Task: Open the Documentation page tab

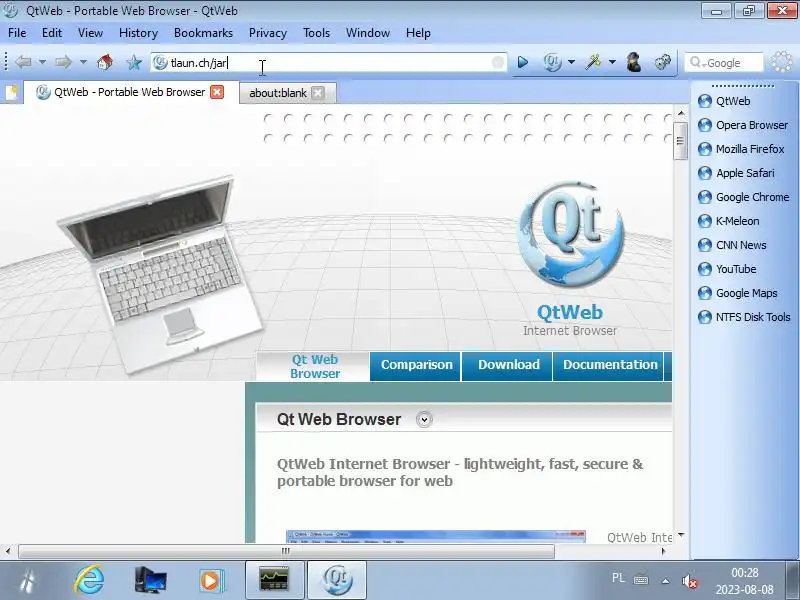Action: point(610,365)
